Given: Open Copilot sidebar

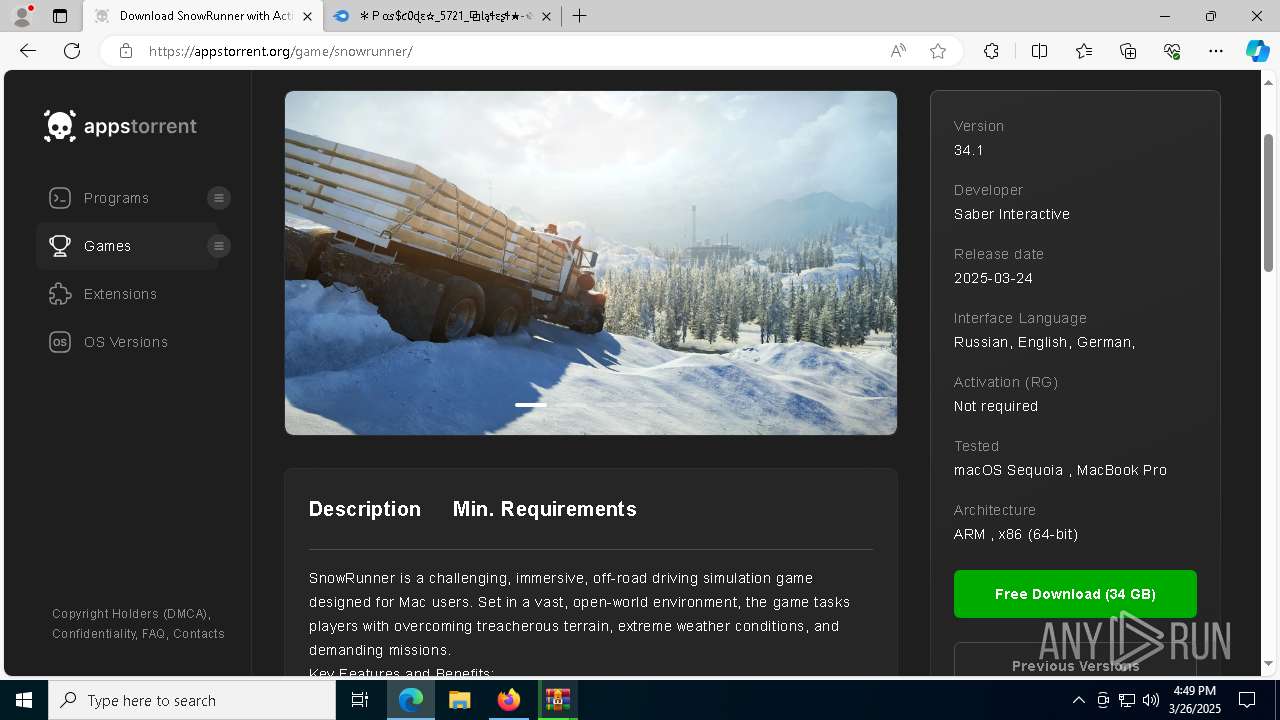Looking at the screenshot, I should pyautogui.click(x=1257, y=51).
